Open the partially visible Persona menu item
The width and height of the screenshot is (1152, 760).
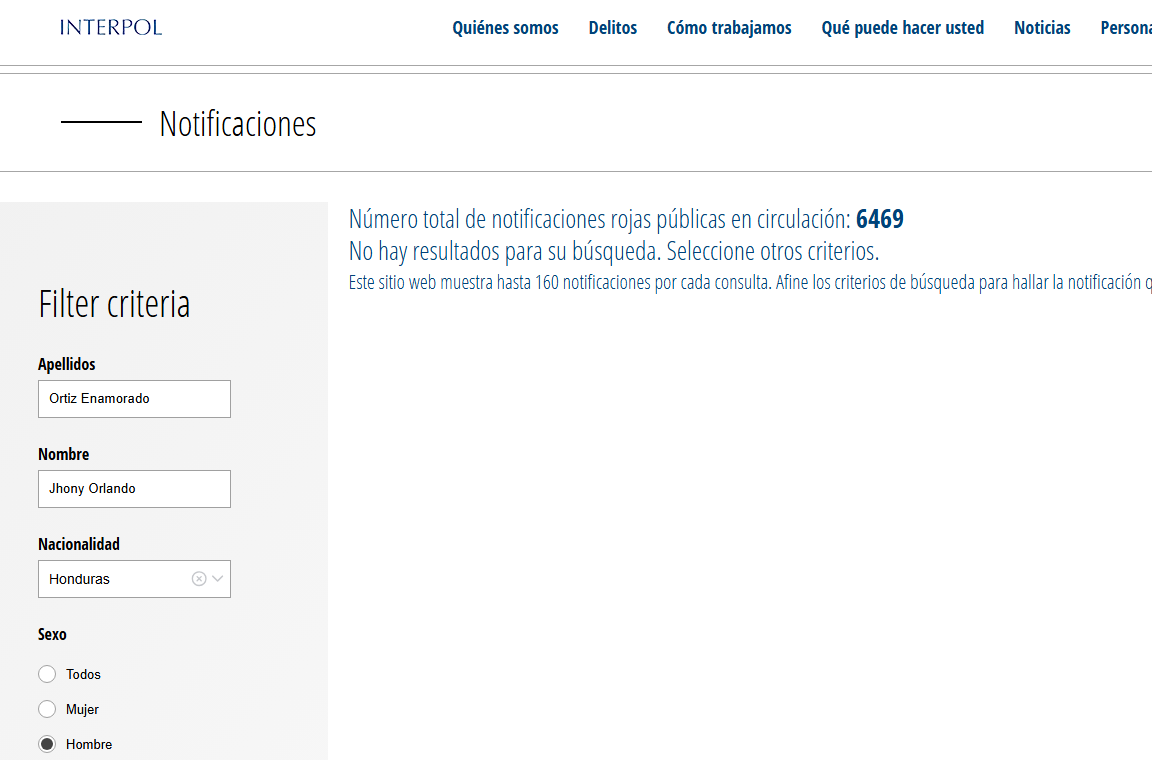click(1126, 28)
